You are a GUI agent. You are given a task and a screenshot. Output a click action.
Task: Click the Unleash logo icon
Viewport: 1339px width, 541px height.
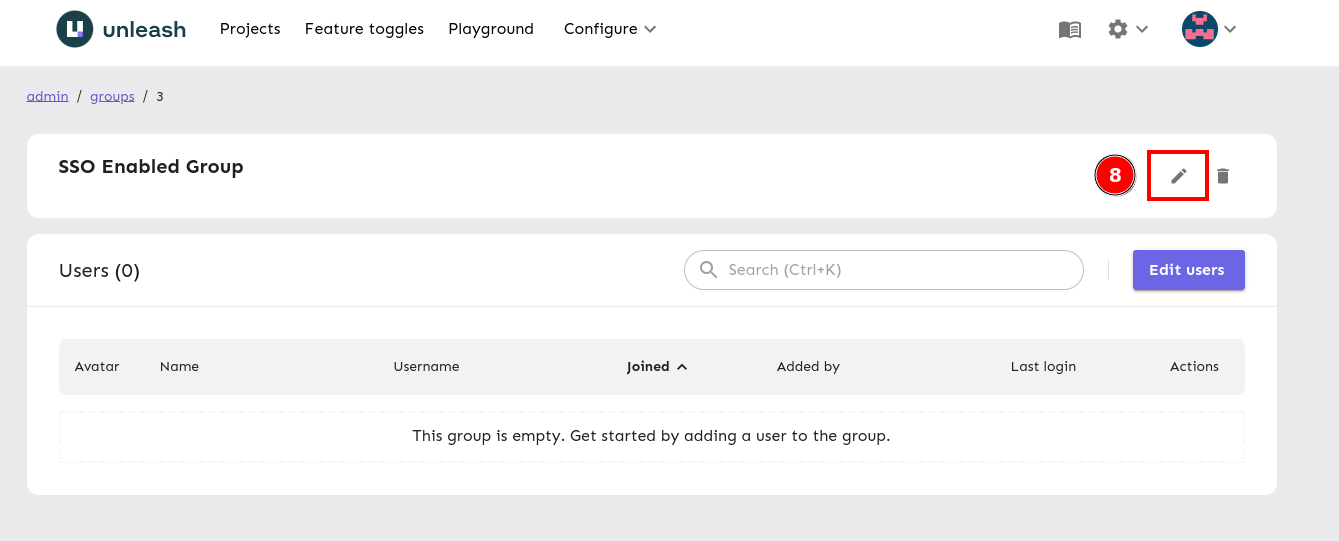coord(74,29)
